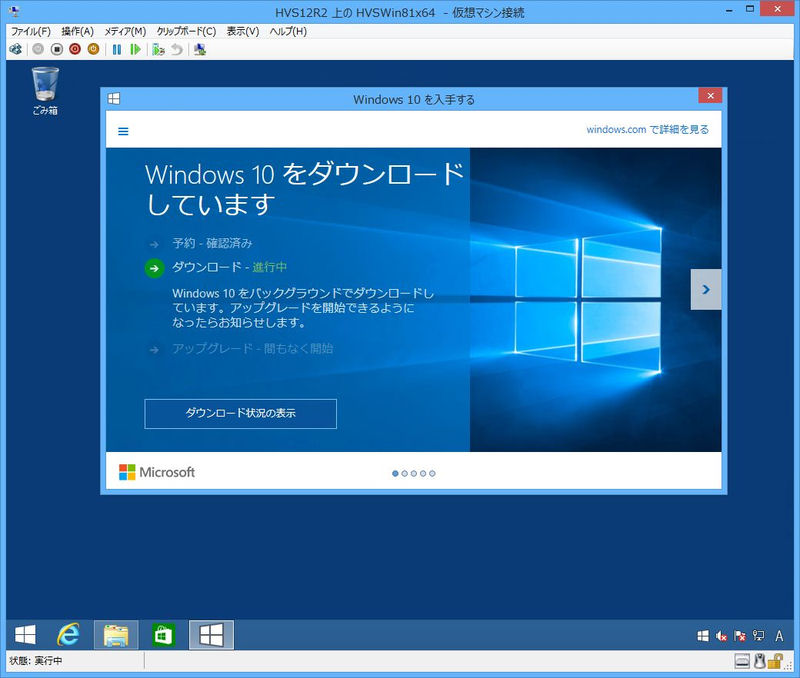Screen dimensions: 800x678
Task: Click the VM connection window title bar icon
Action: click(14, 11)
